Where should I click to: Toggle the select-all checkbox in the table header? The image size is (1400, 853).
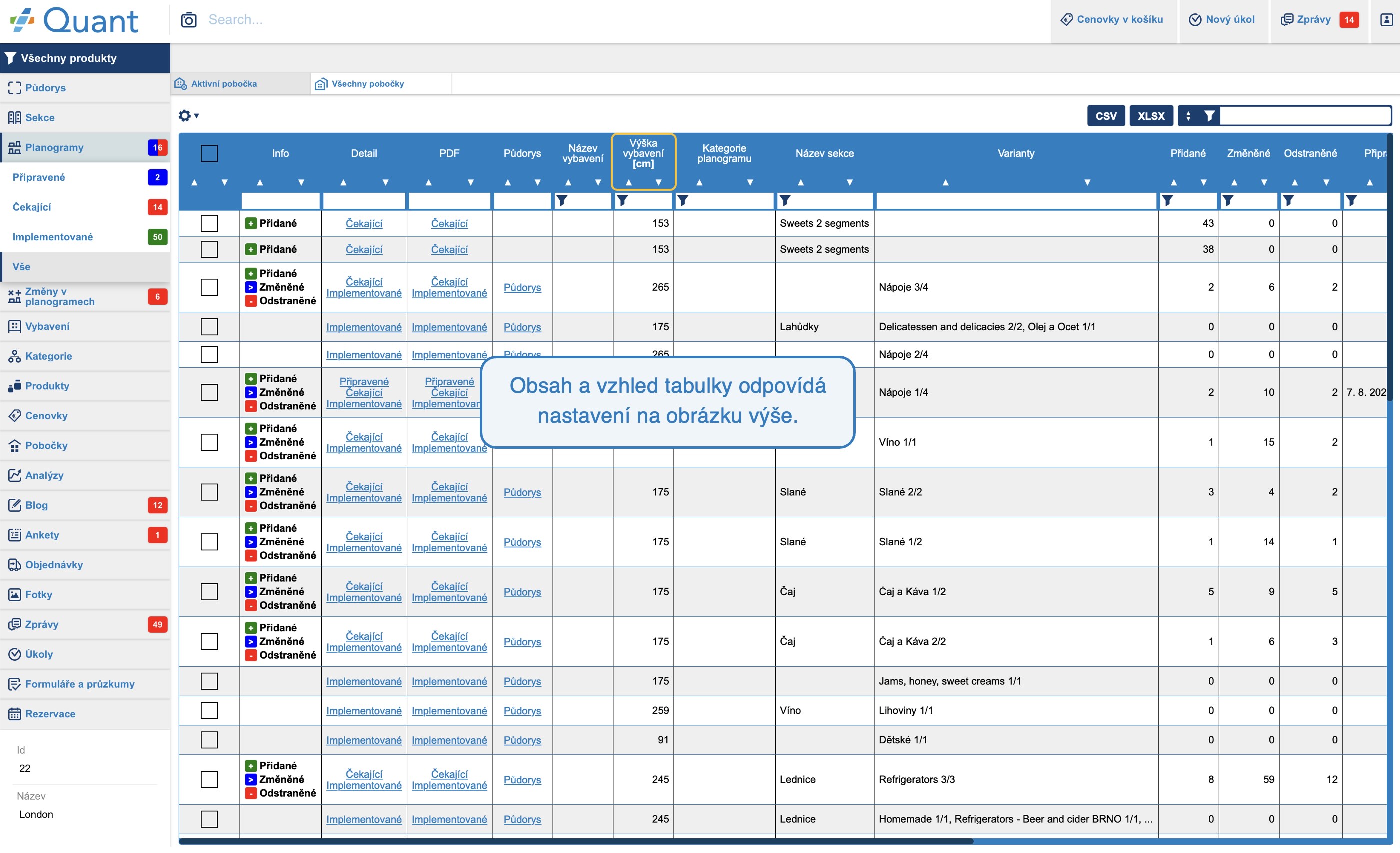click(x=209, y=153)
